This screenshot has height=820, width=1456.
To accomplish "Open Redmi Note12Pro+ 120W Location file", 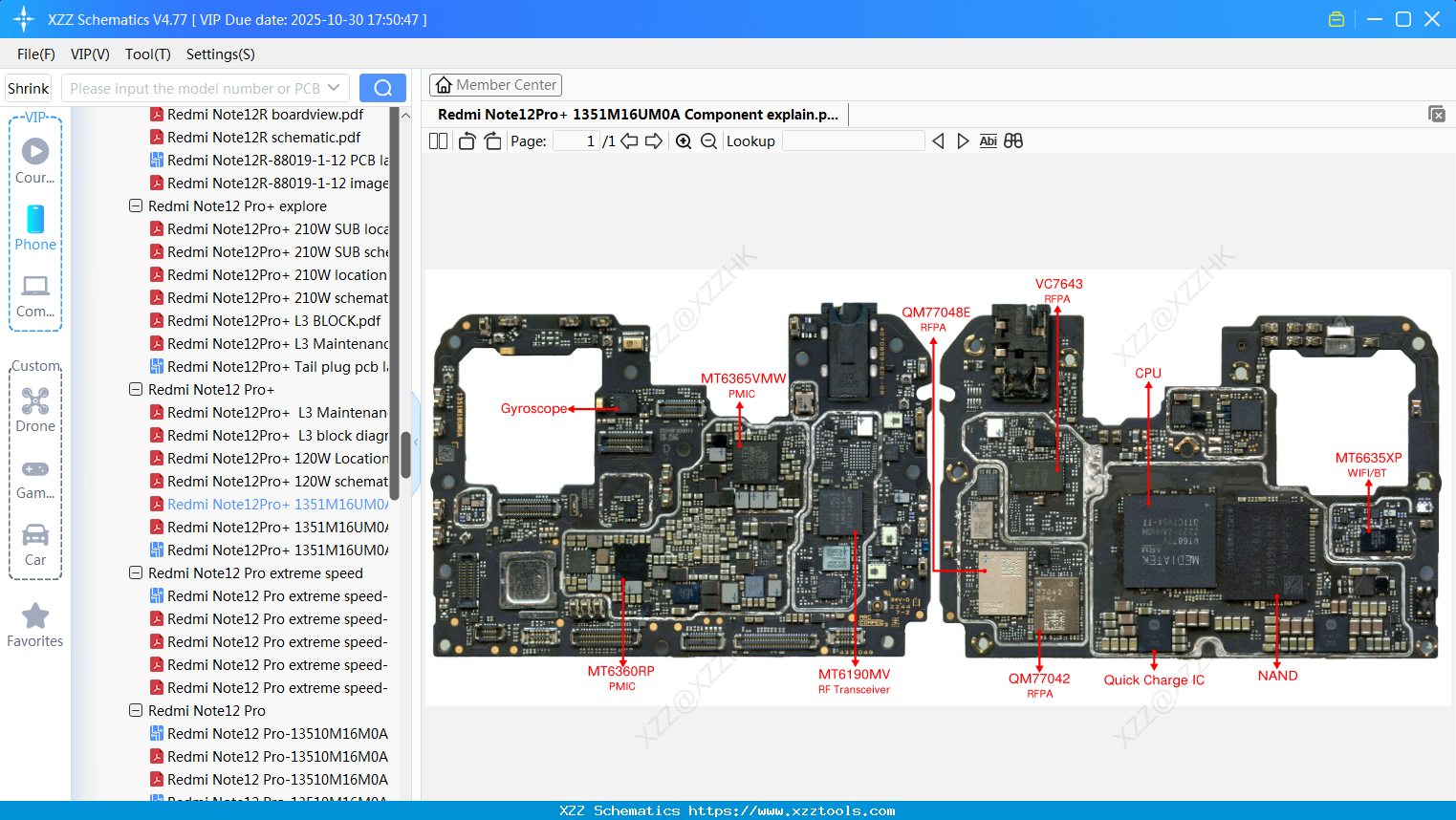I will click(x=269, y=458).
